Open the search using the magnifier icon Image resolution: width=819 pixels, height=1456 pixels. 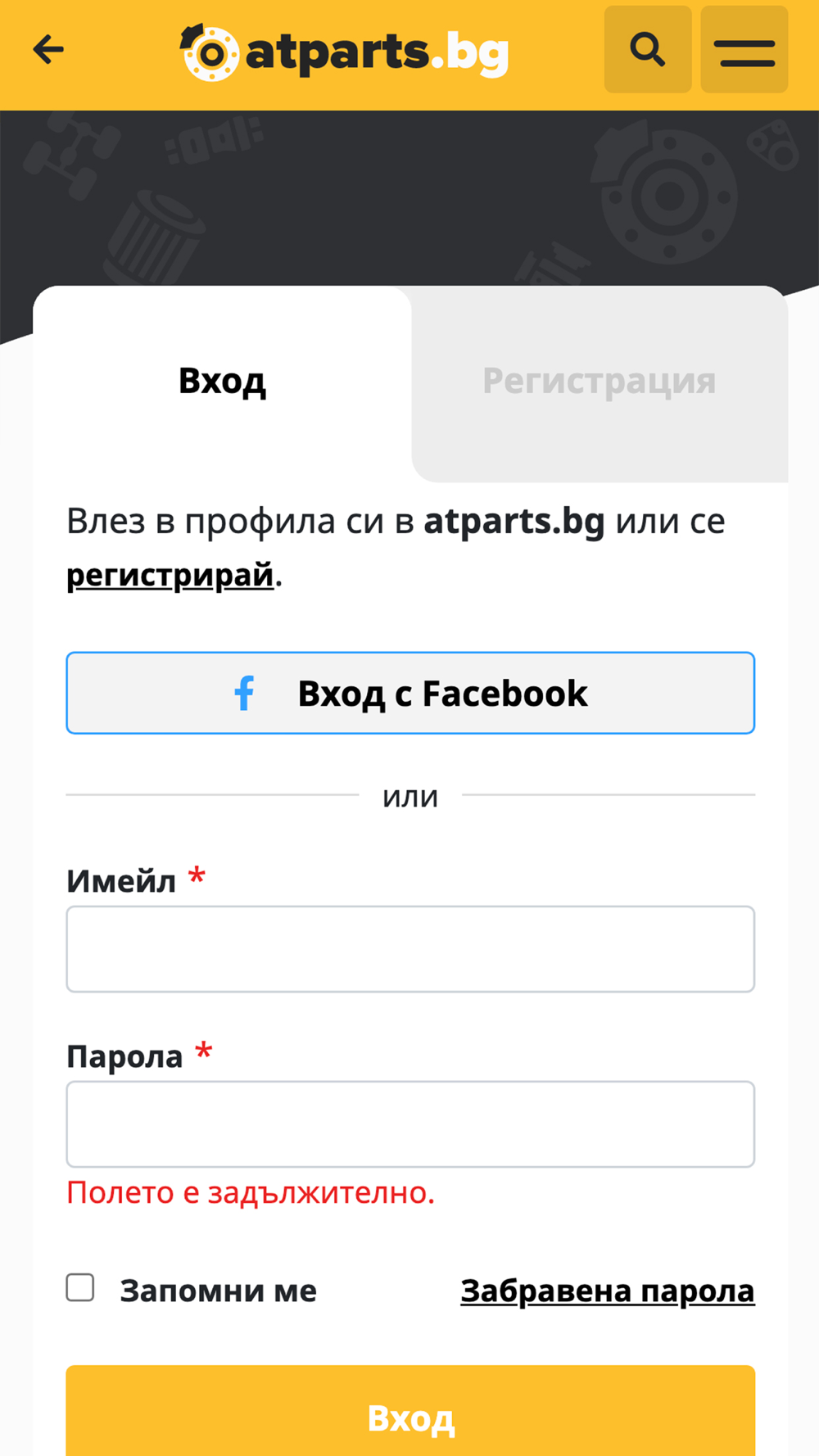(x=647, y=50)
